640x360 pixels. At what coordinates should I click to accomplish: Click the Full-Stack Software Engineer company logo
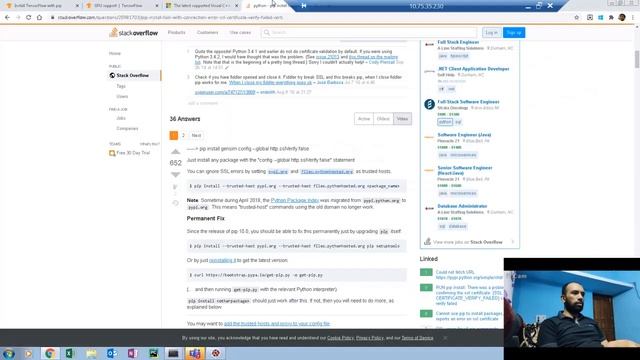429,104
